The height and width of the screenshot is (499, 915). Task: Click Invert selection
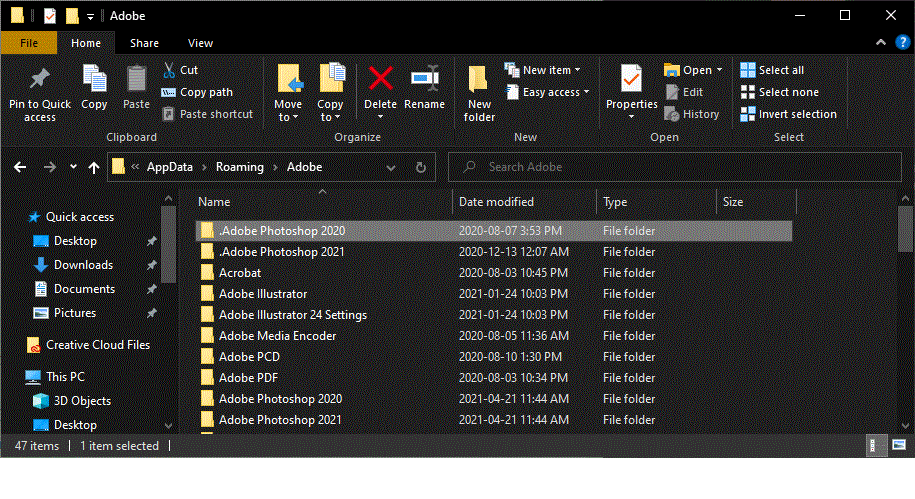point(788,114)
